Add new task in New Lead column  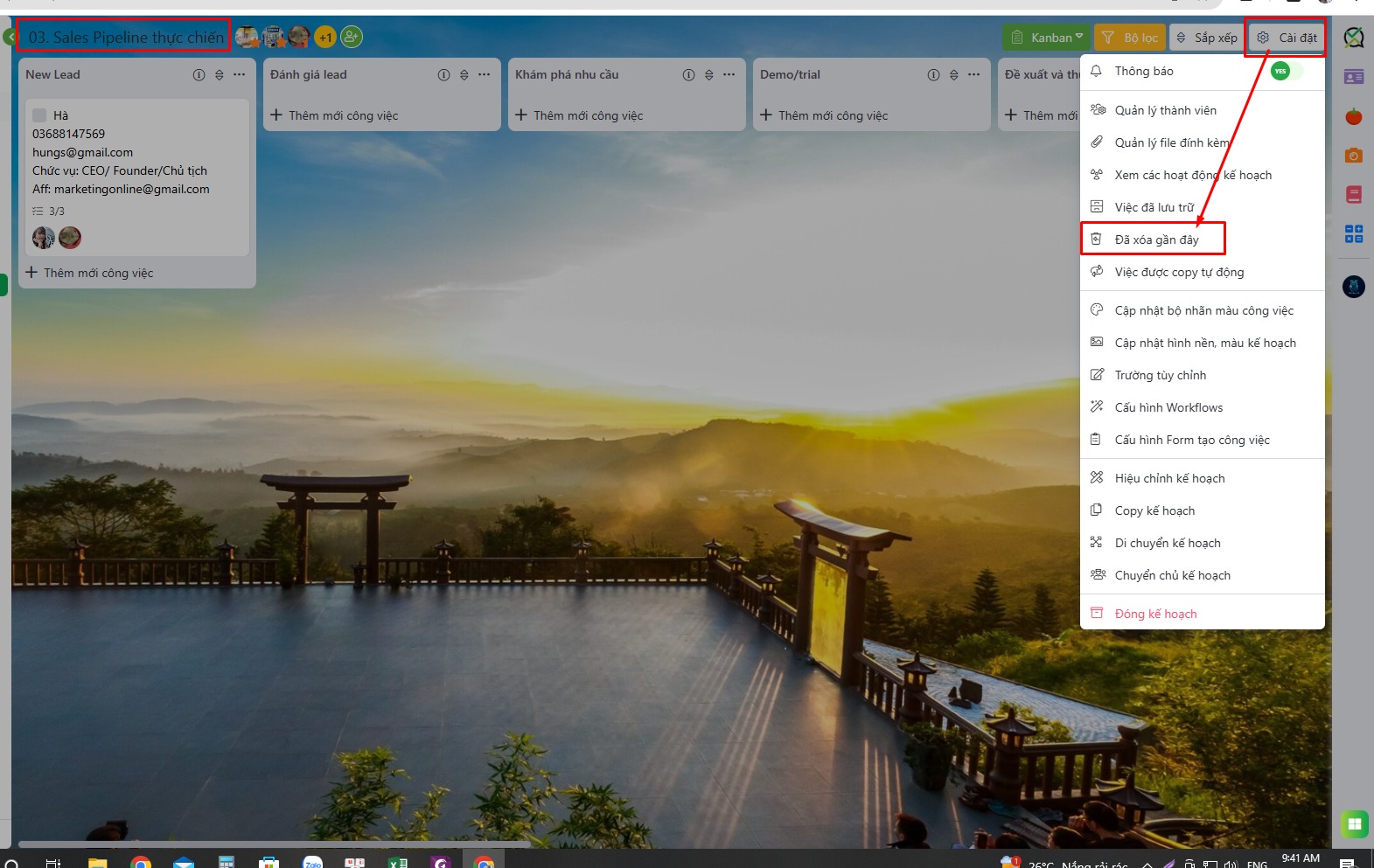(89, 273)
